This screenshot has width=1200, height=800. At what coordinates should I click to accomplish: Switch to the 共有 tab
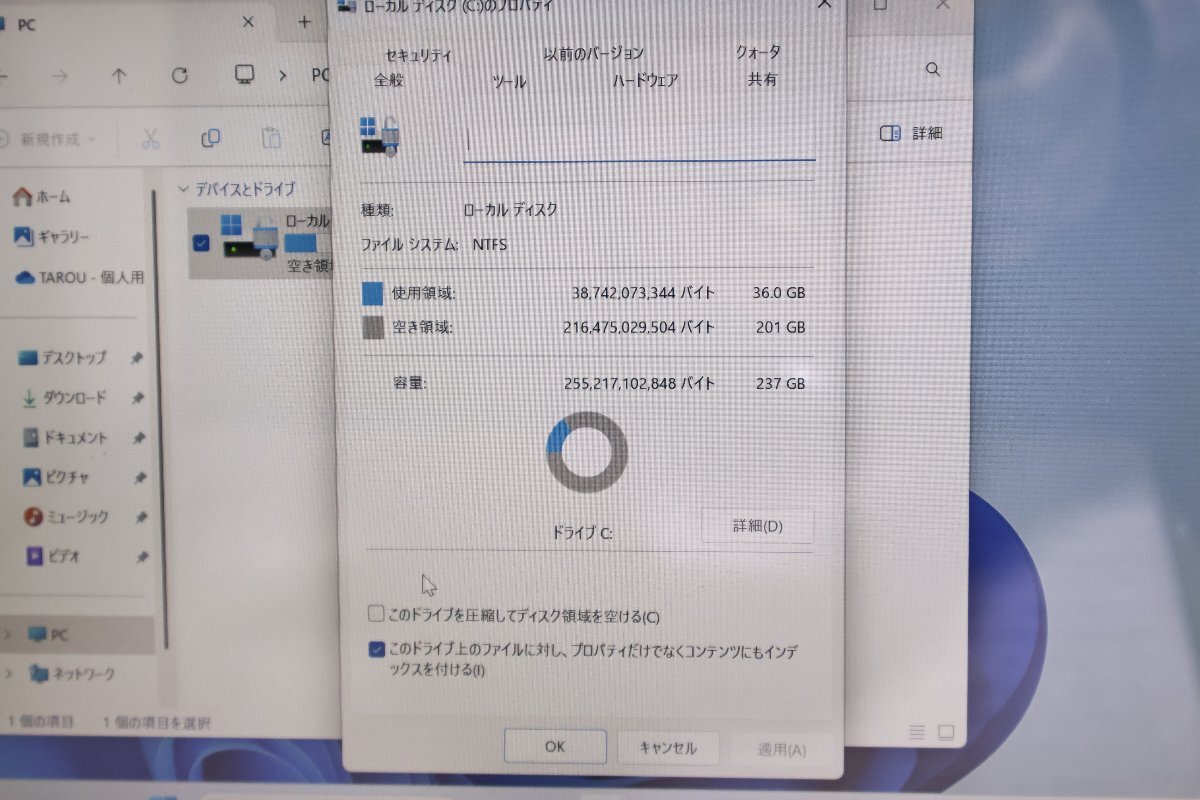click(762, 79)
